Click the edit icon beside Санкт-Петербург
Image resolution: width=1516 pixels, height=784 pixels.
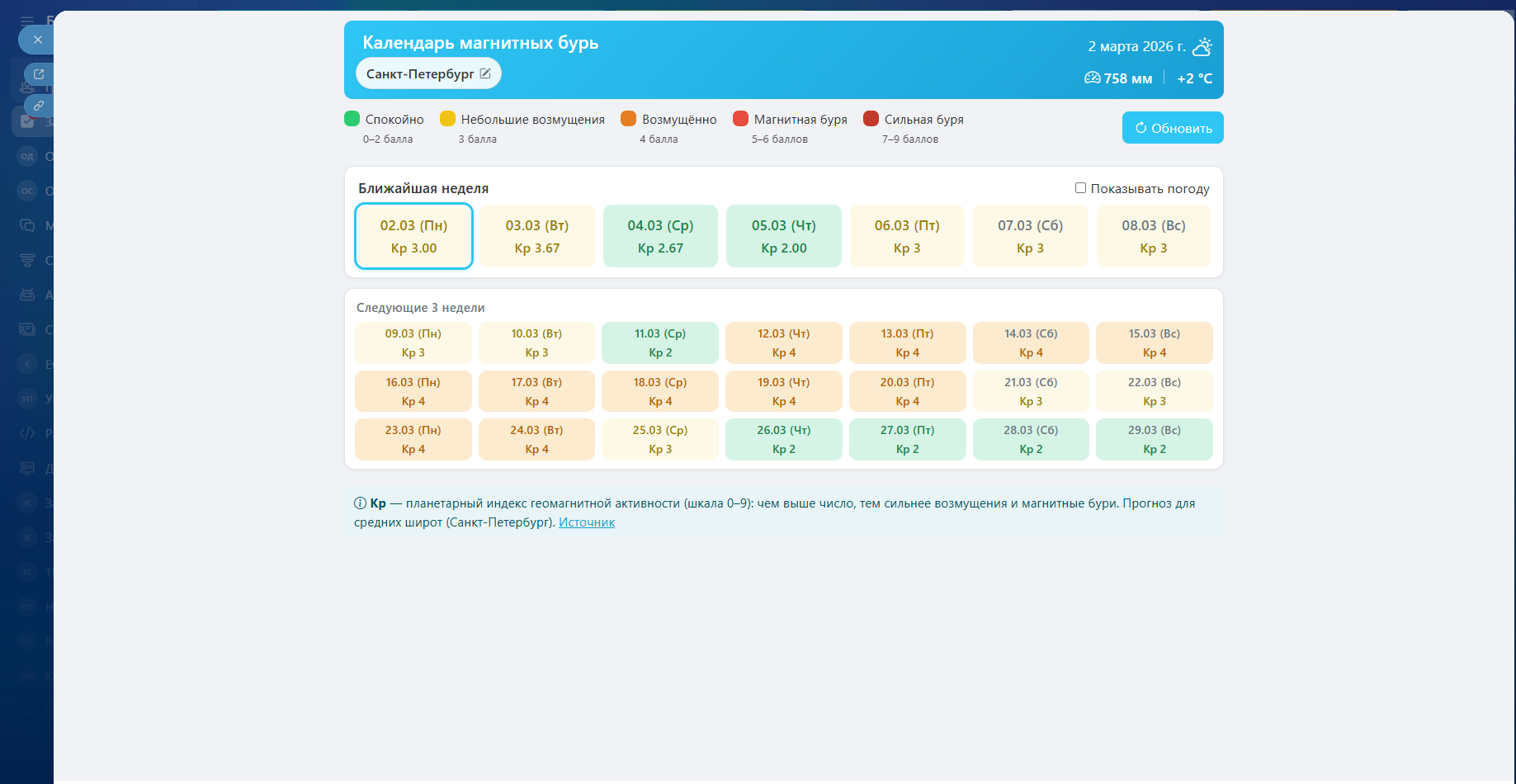point(485,73)
